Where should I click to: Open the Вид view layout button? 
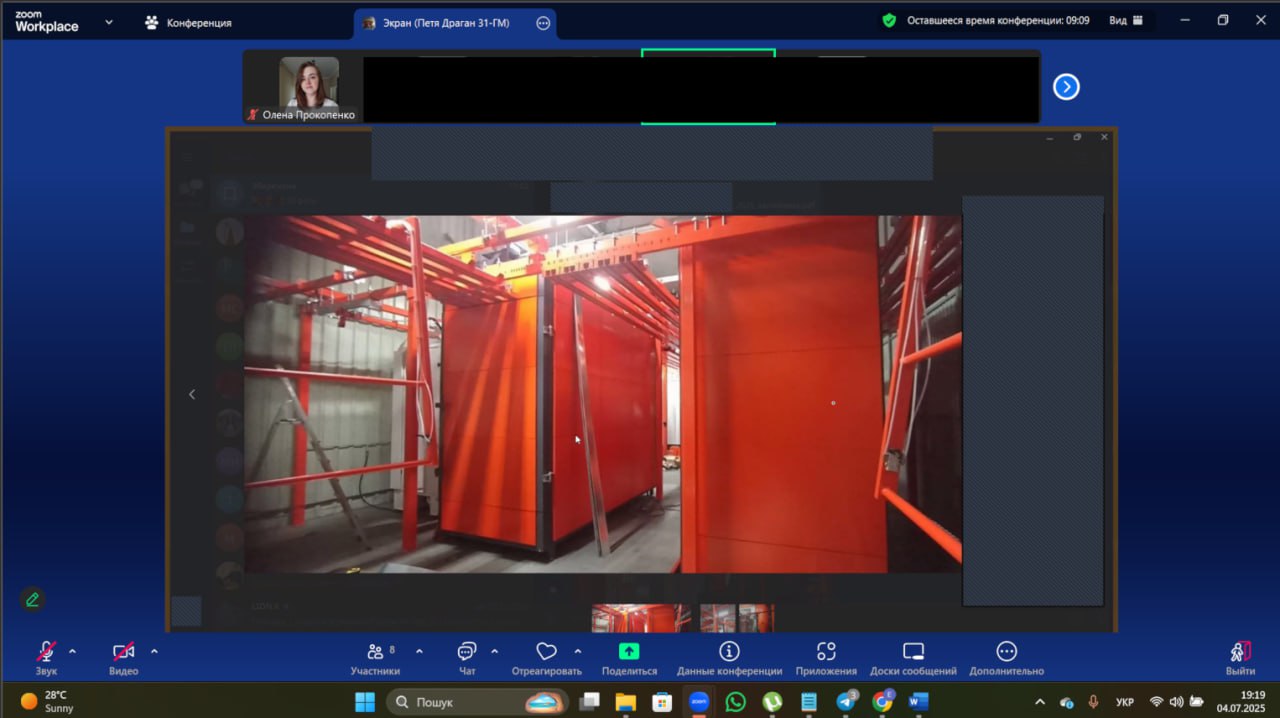point(1125,20)
